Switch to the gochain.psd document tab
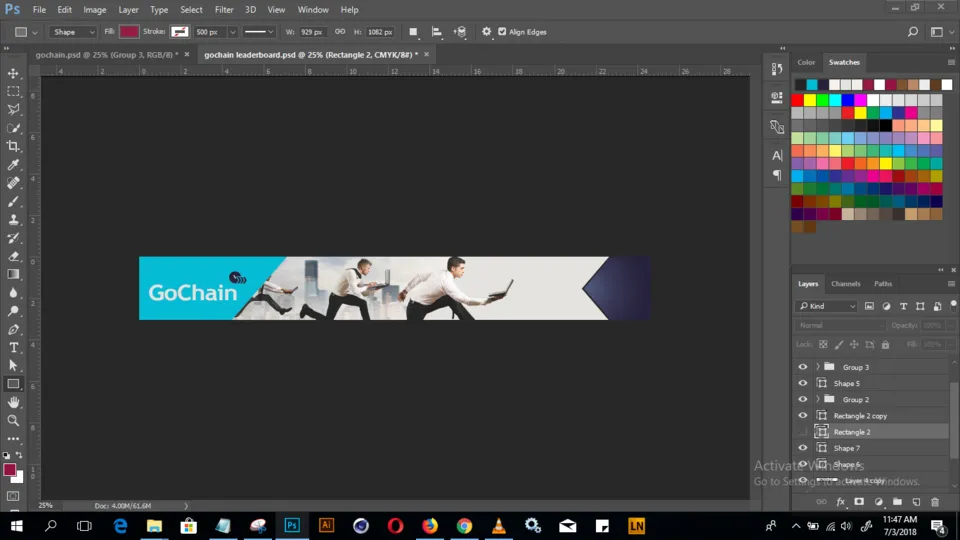Screen dimensions: 960x540 point(107,54)
